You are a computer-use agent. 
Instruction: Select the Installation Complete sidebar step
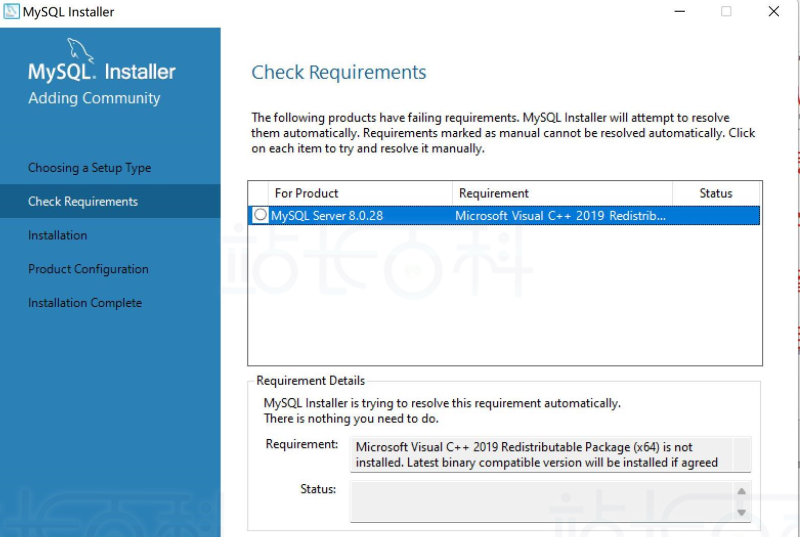click(x=85, y=302)
